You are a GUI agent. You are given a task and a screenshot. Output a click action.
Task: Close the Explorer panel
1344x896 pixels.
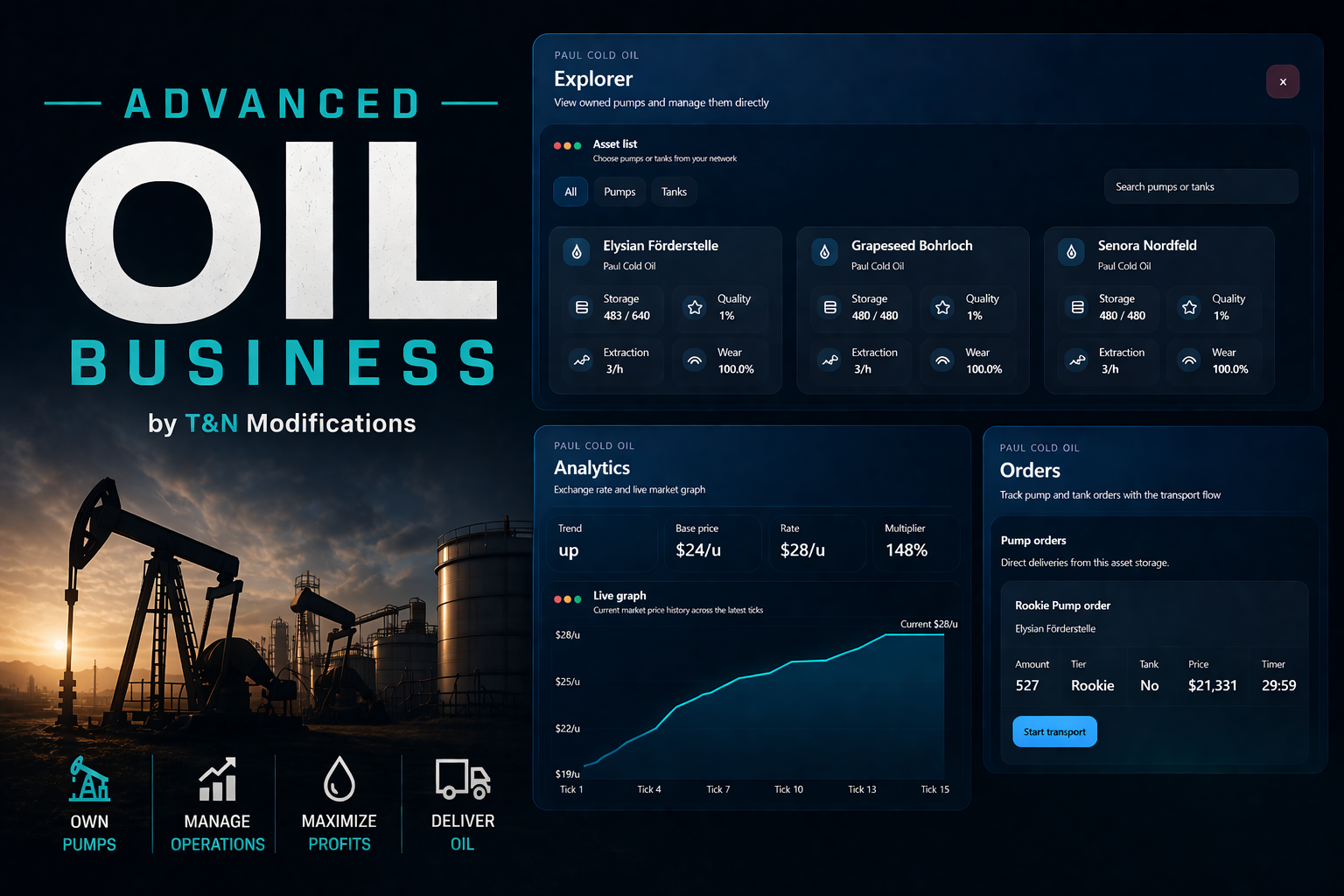(x=1283, y=81)
